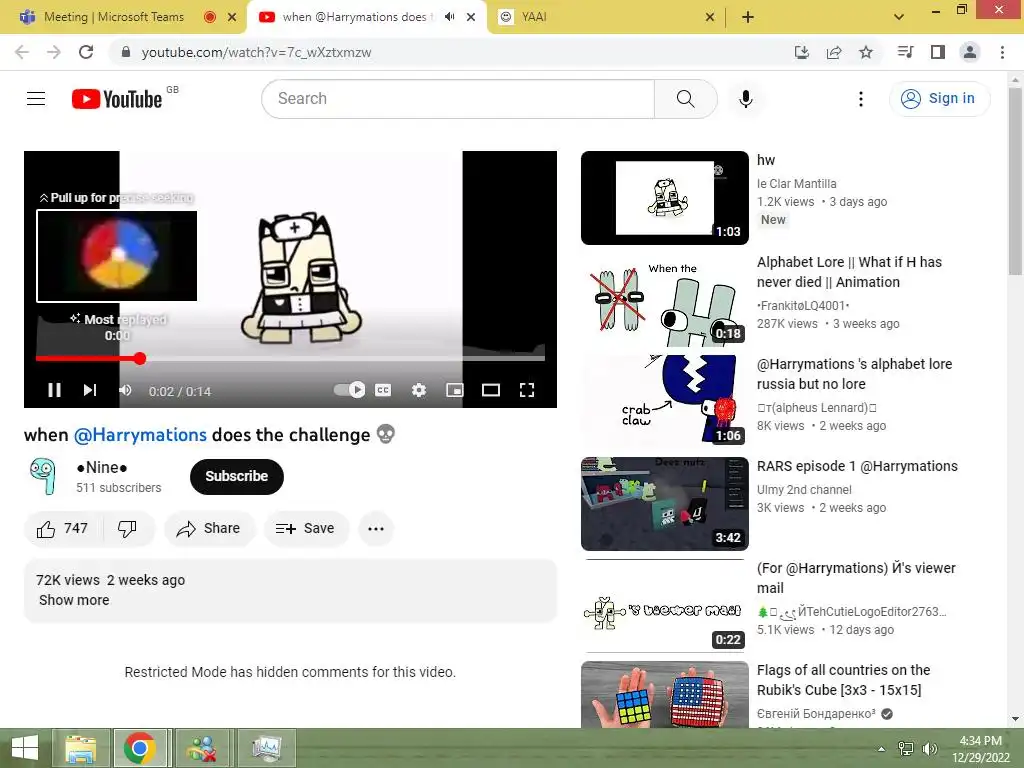Image resolution: width=1024 pixels, height=768 pixels.
Task: Open File Explorer from taskbar
Action: click(x=80, y=748)
